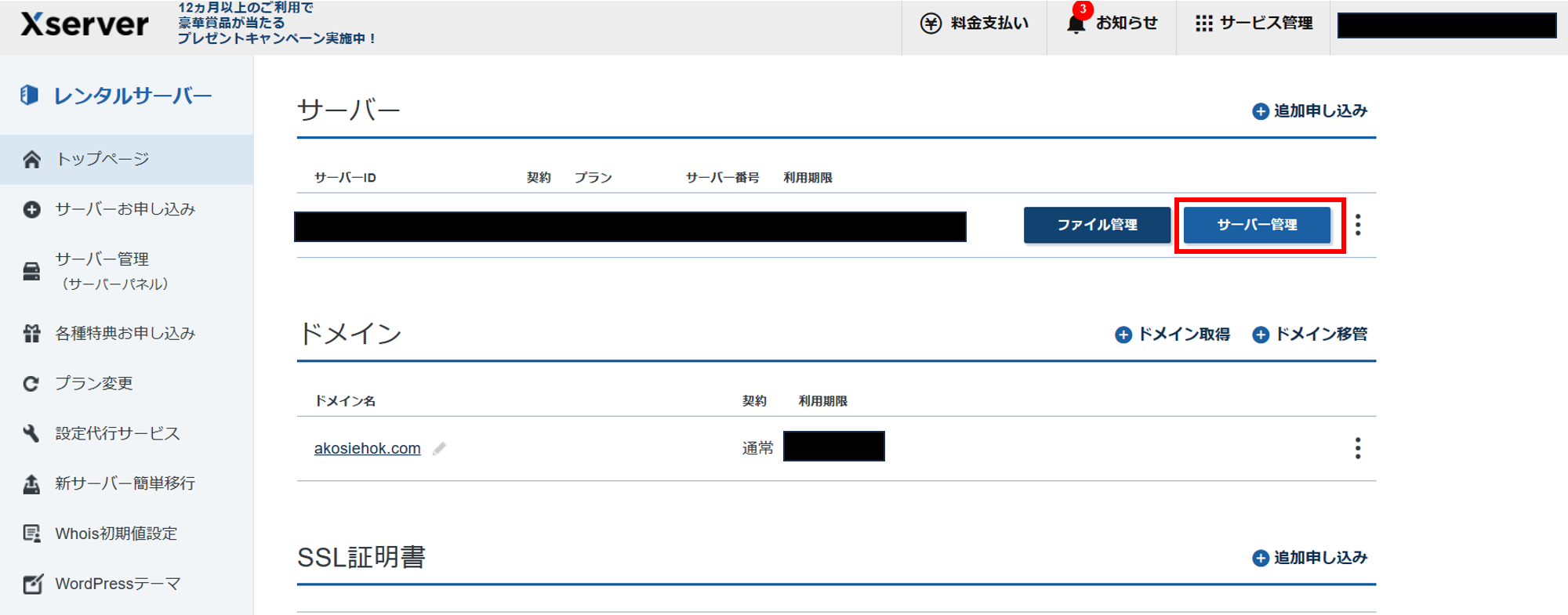
Task: Click サーバー番号 column header
Action: click(x=722, y=178)
